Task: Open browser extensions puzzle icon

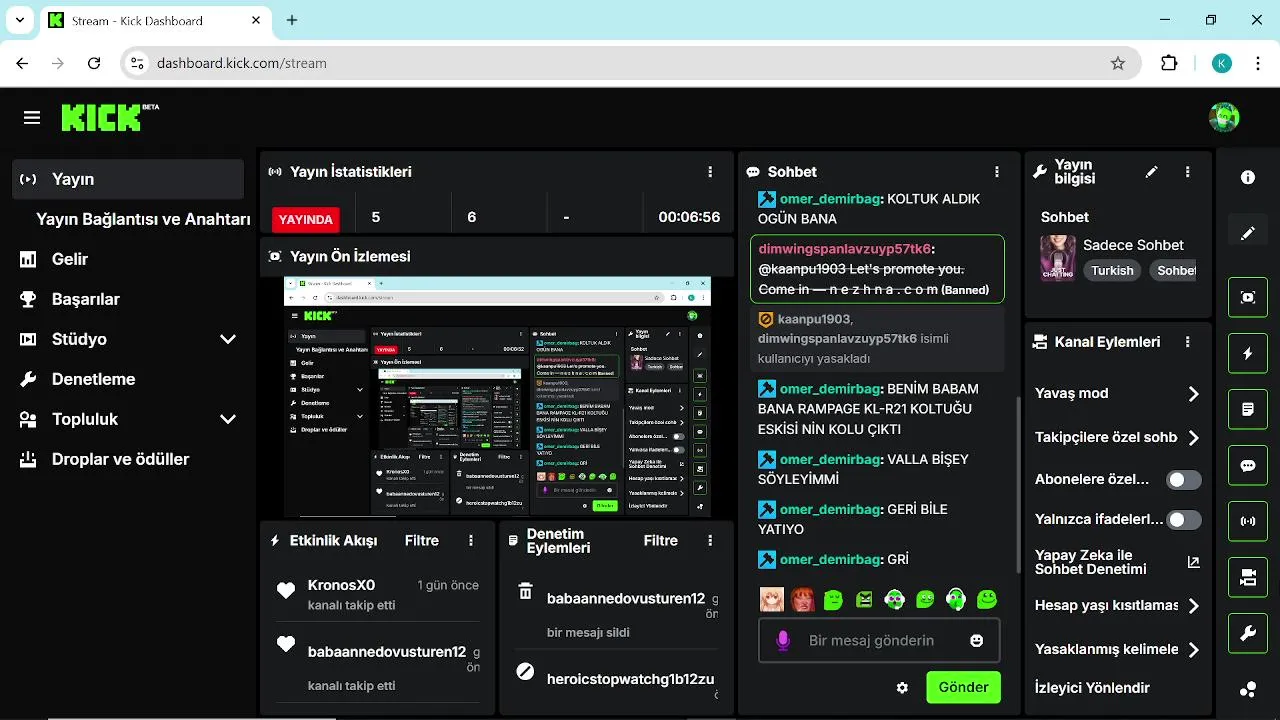Action: 1169,63
